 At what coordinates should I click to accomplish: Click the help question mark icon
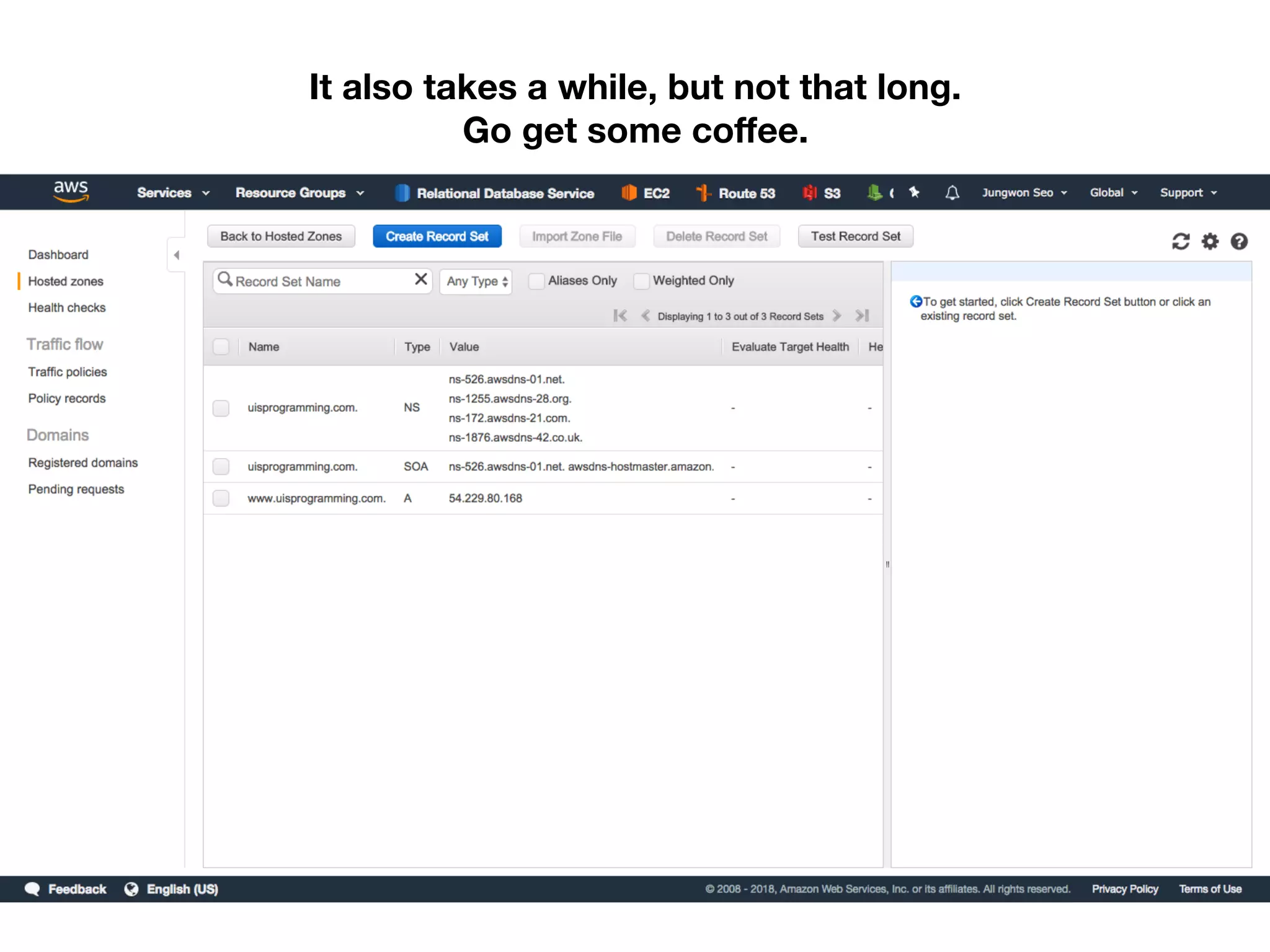pos(1239,241)
